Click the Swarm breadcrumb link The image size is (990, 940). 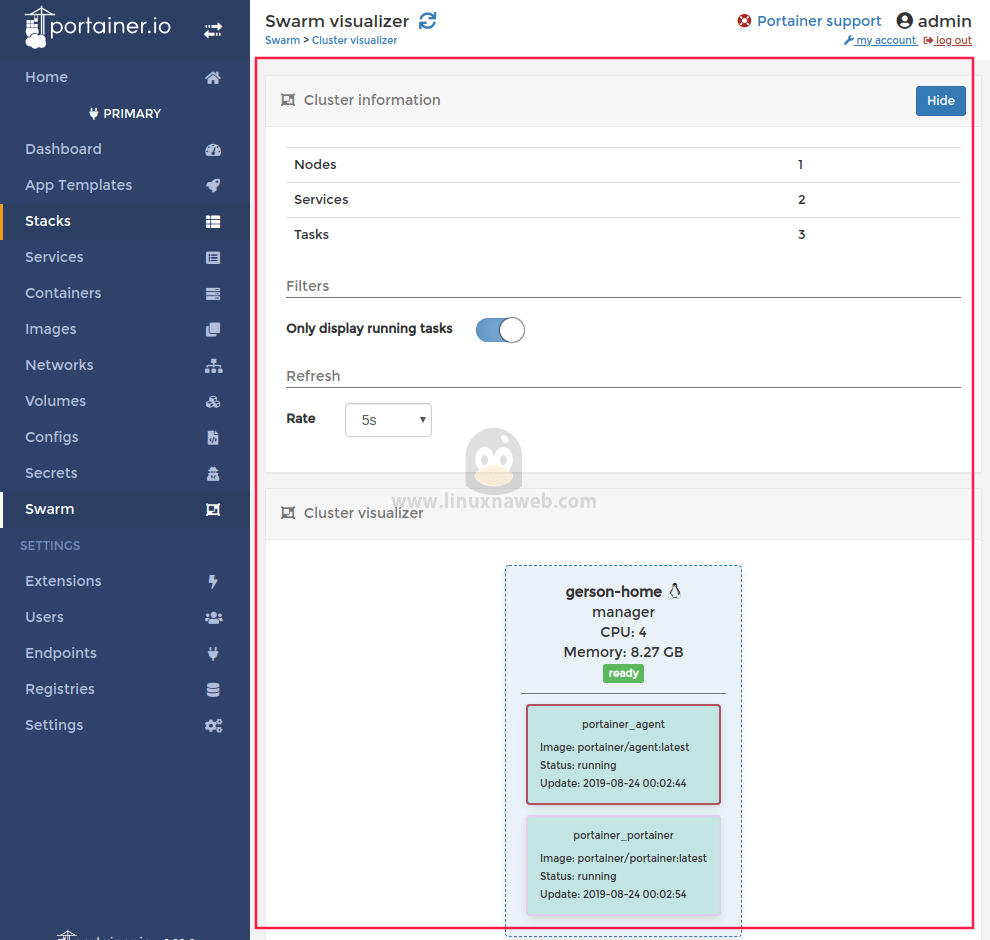coord(282,40)
